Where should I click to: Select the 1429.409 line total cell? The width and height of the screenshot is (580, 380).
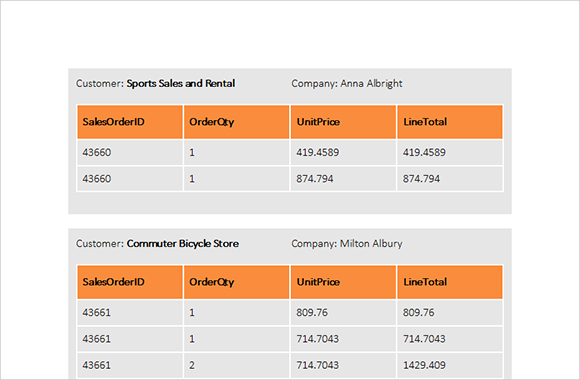tap(450, 365)
